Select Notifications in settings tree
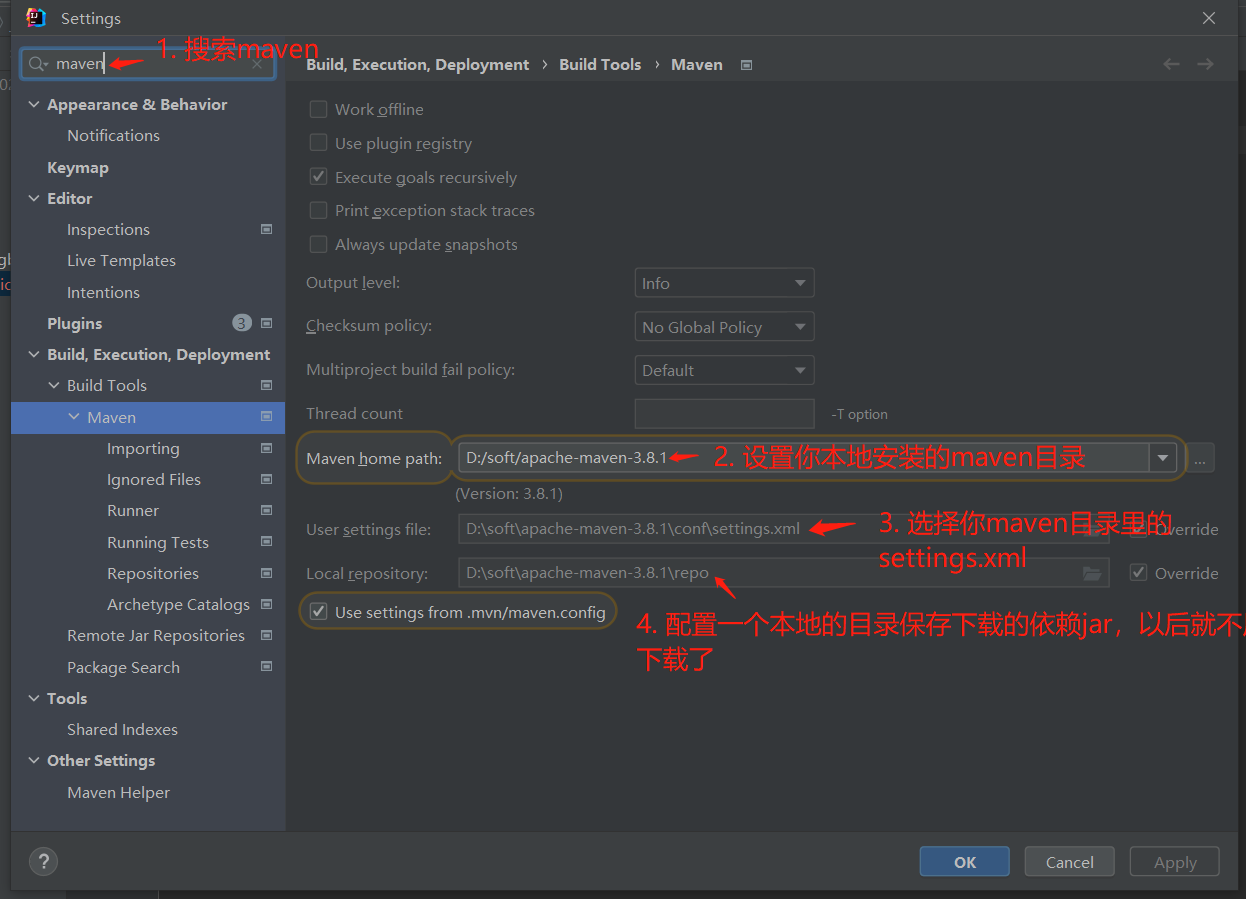This screenshot has height=899, width=1246. pos(113,135)
